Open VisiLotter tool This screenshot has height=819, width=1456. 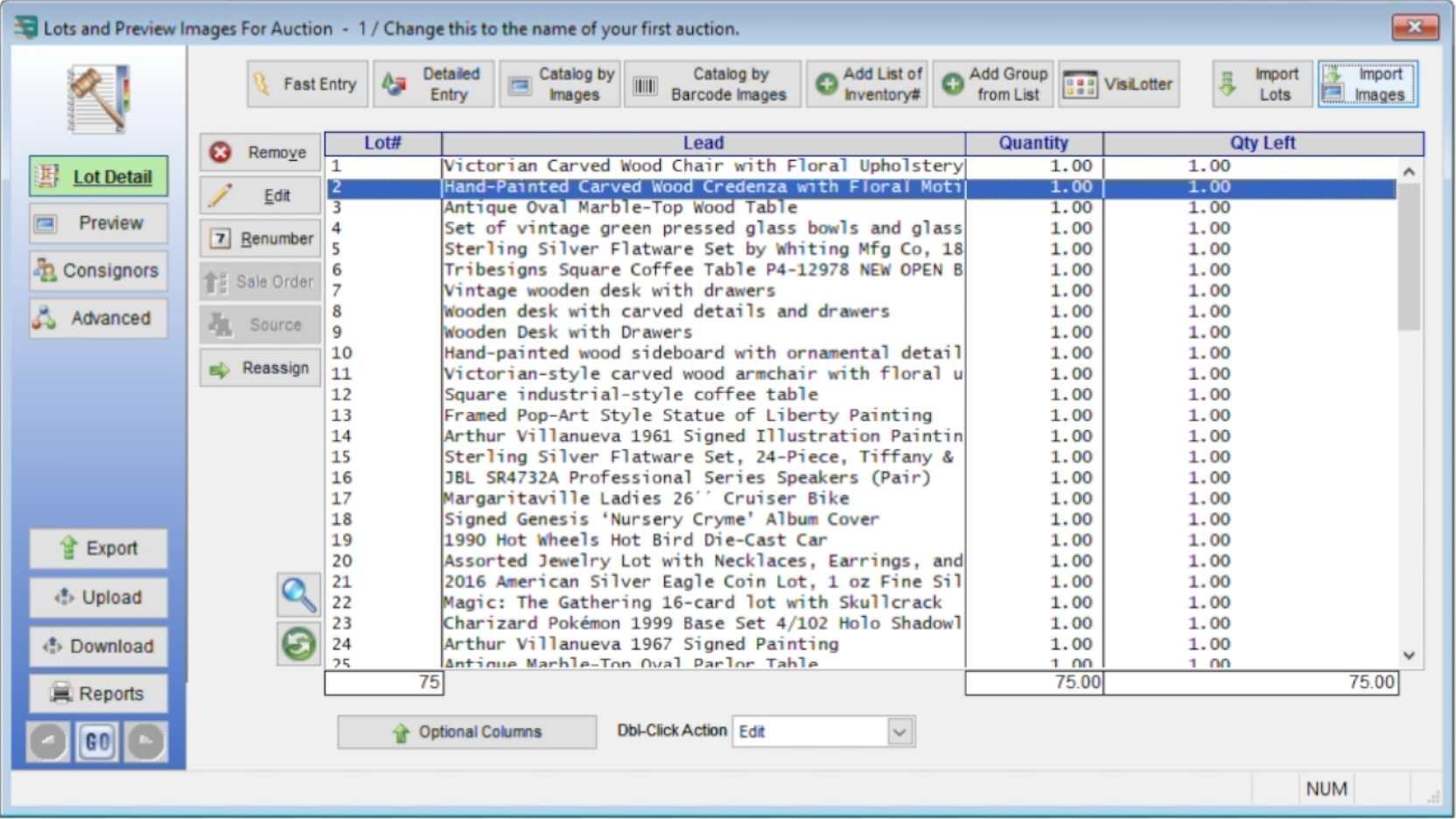pos(1118,84)
